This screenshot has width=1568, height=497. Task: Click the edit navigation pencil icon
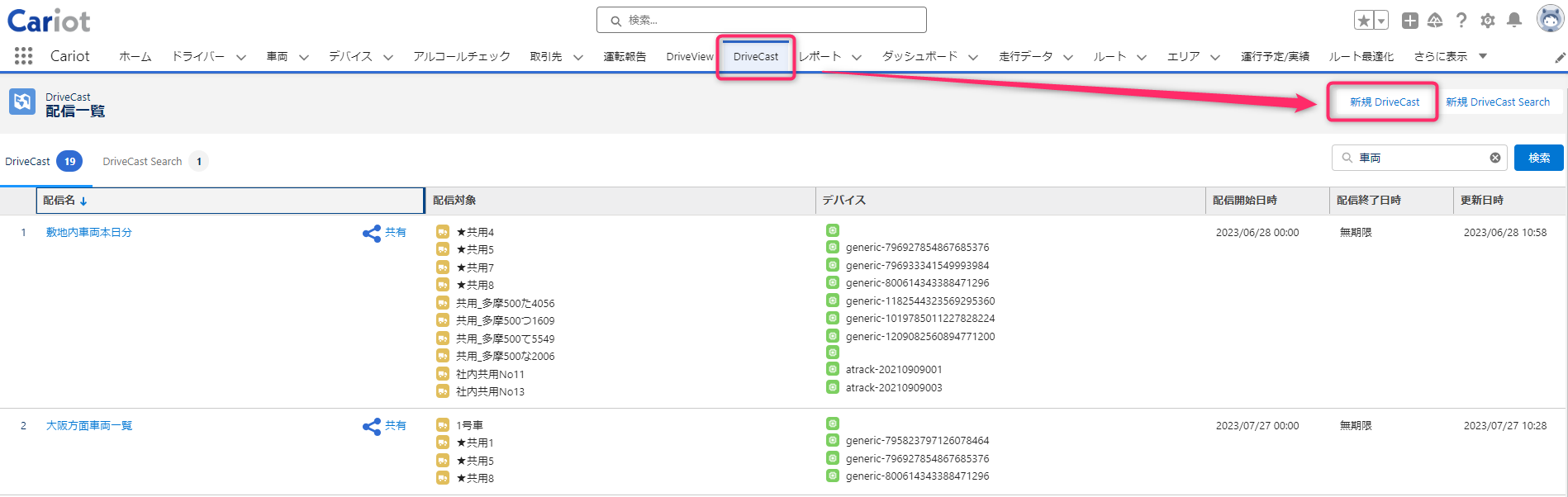1560,57
